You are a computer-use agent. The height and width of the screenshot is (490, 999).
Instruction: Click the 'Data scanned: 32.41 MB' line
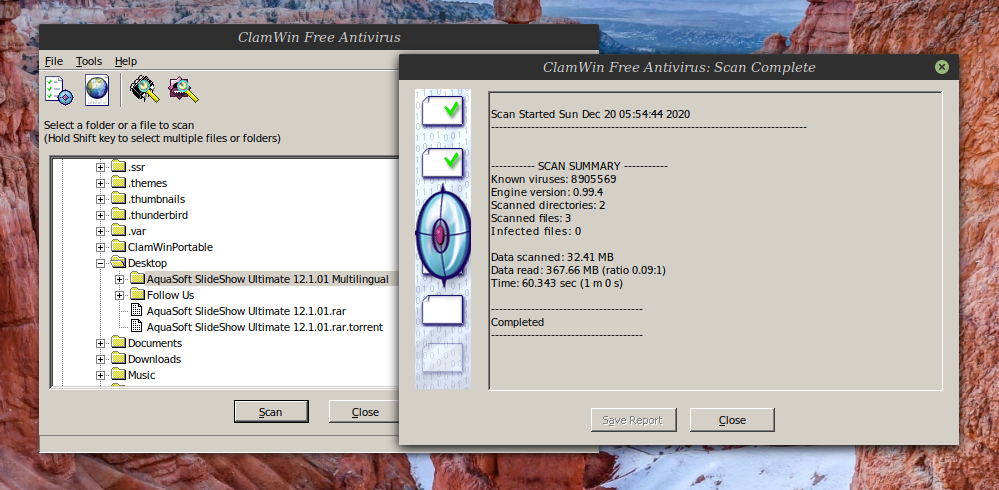552,257
